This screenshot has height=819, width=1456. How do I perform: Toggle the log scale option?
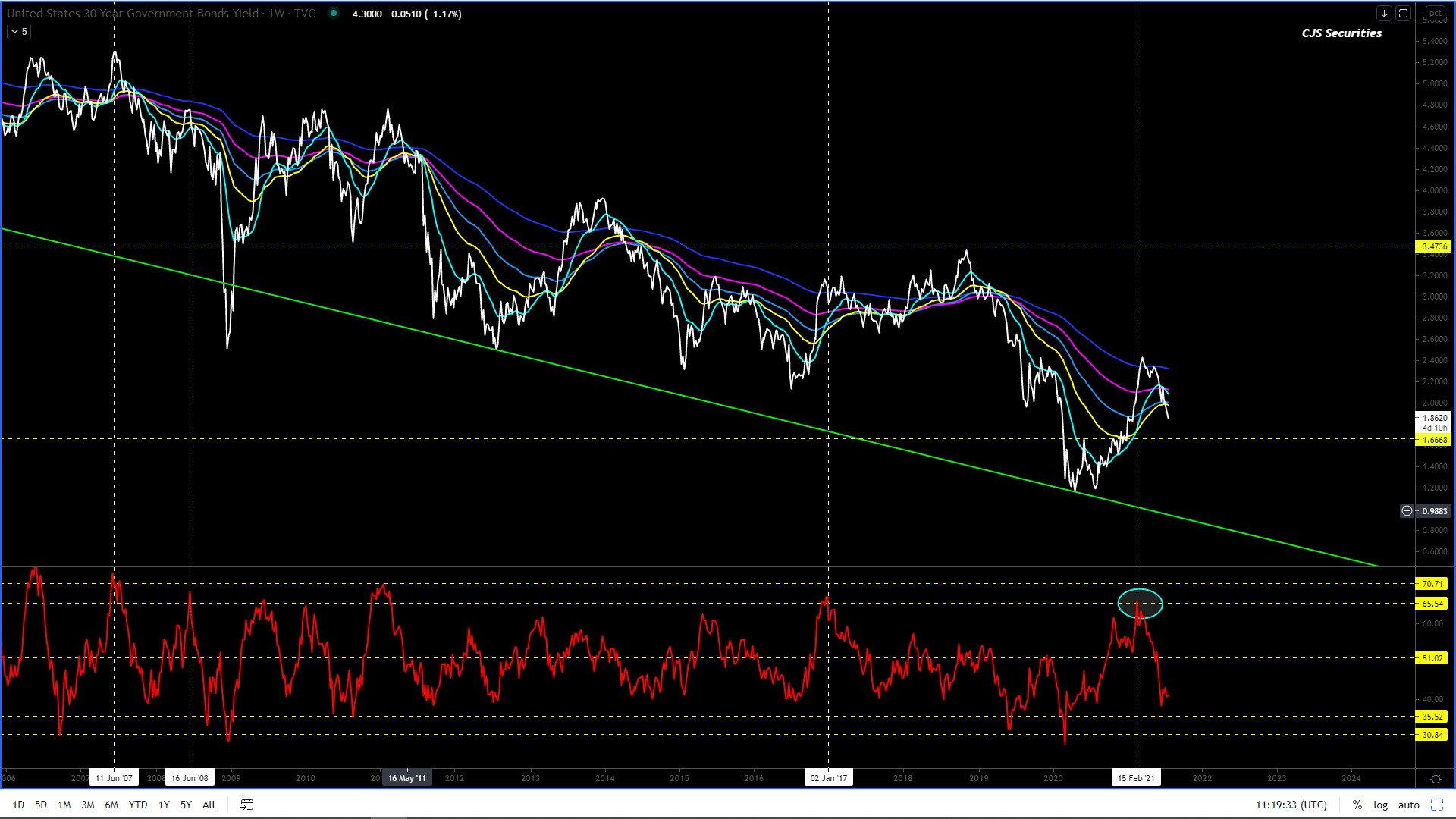(x=1380, y=805)
